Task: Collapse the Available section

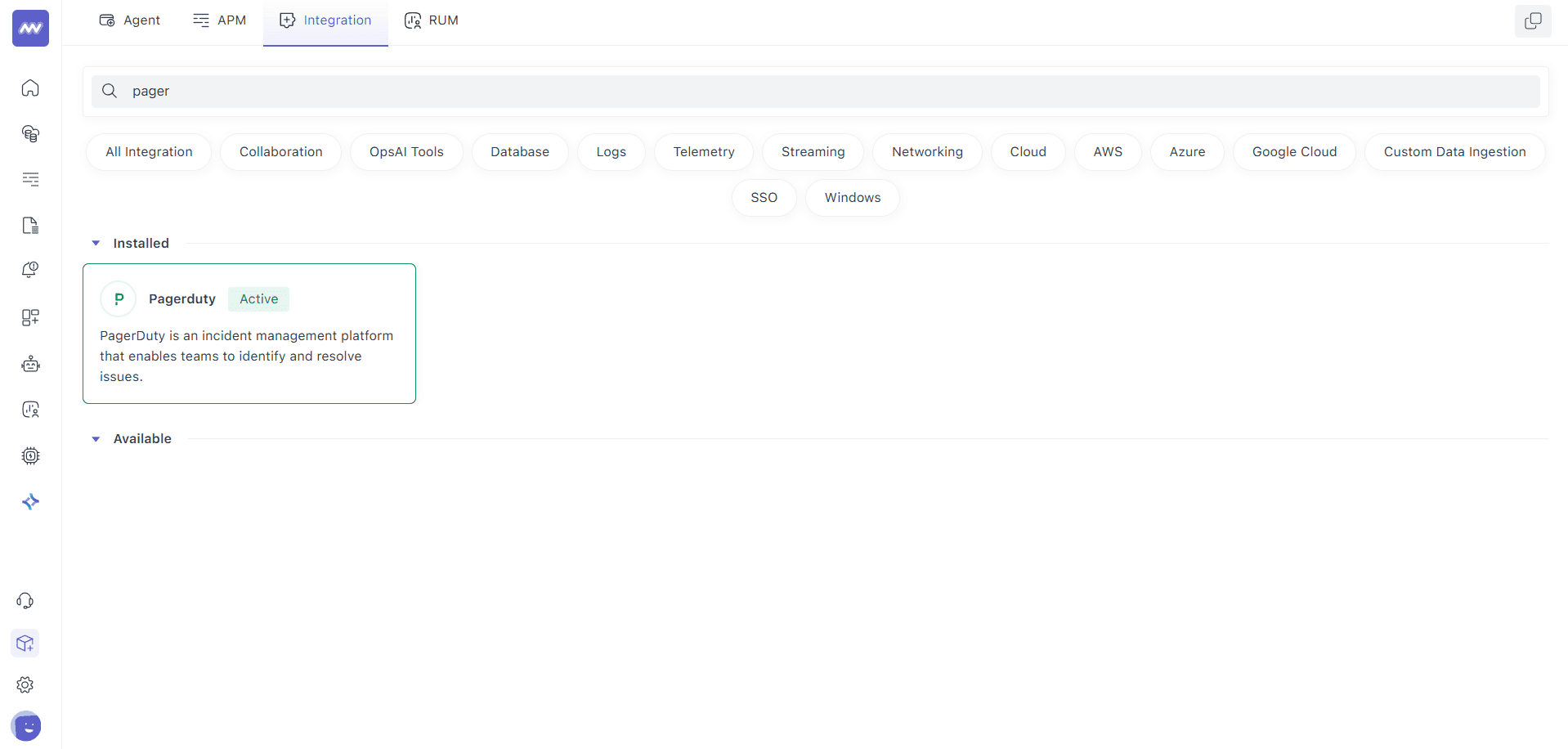Action: click(x=95, y=438)
